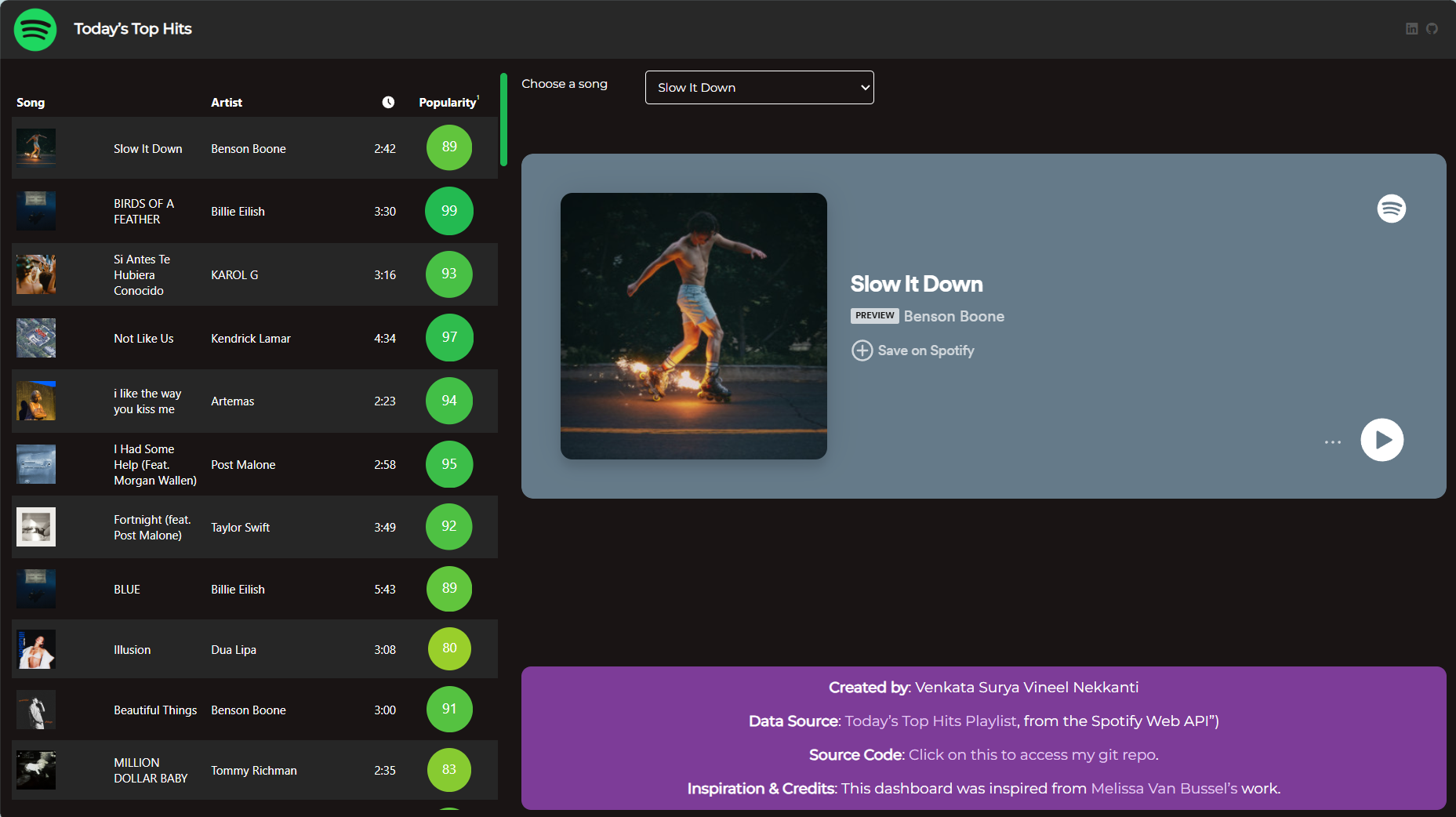The height and width of the screenshot is (817, 1456).
Task: Click the large Slow It Down cover art
Action: (x=694, y=326)
